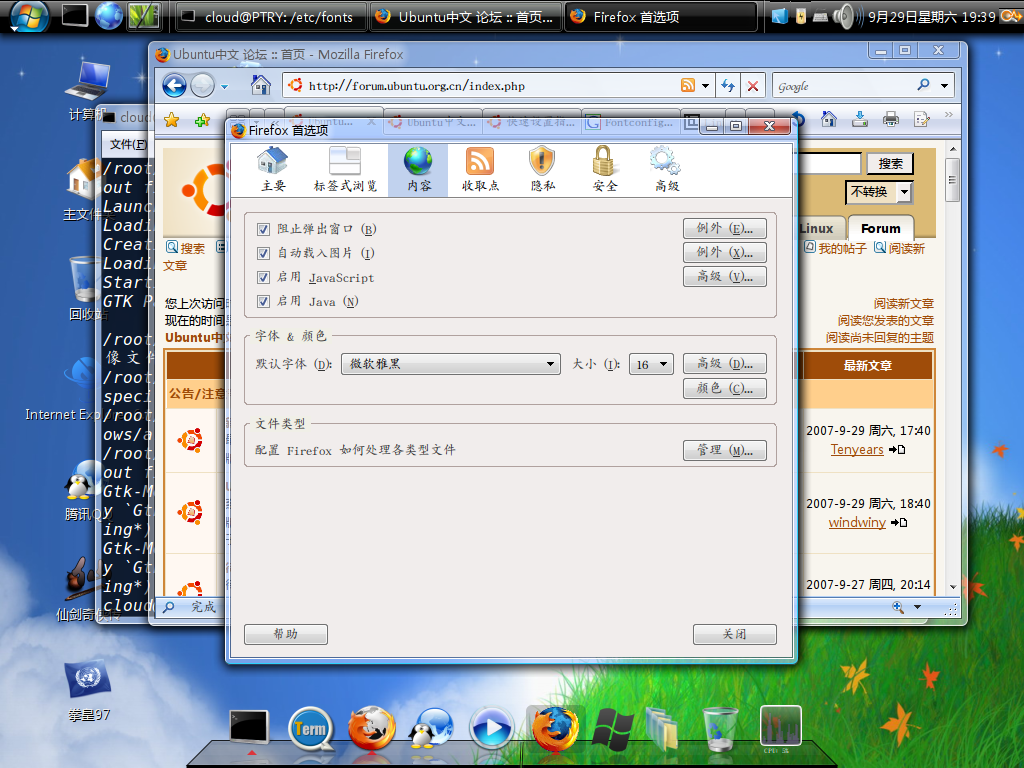
Task: Toggle the 自动载入图片 checkbox
Action: point(263,253)
